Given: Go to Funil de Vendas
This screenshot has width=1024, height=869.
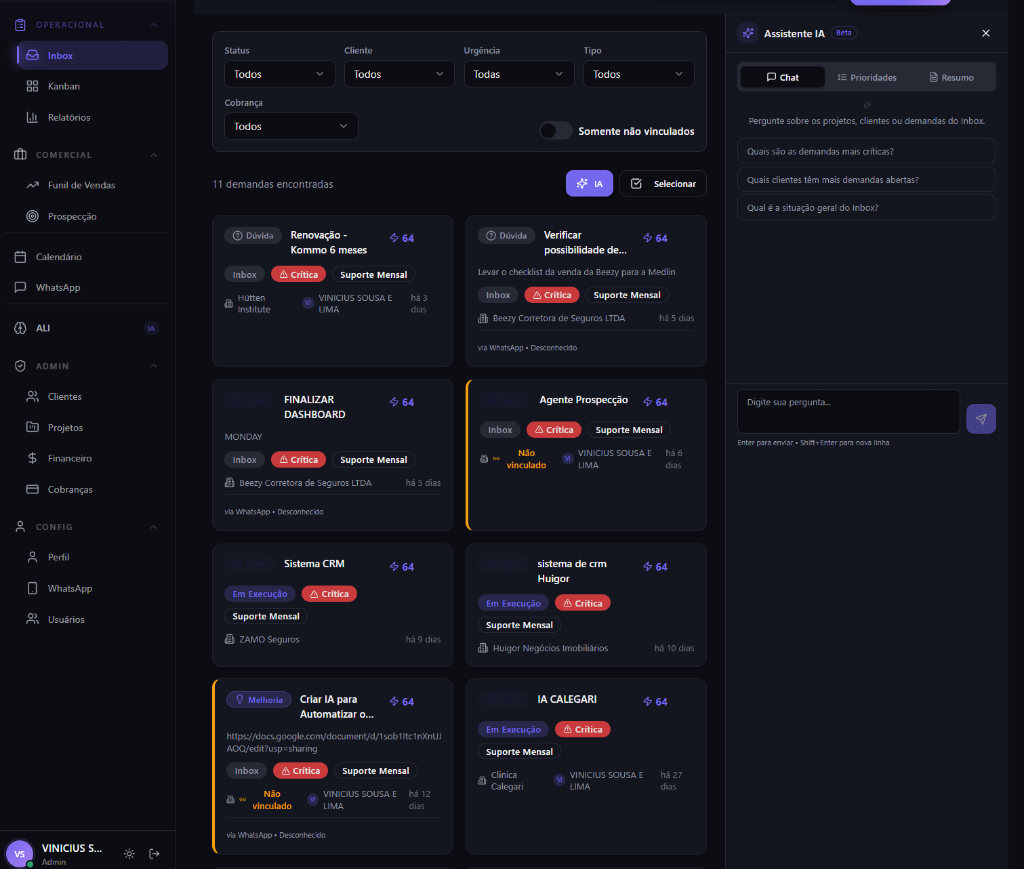Looking at the screenshot, I should [x=81, y=185].
